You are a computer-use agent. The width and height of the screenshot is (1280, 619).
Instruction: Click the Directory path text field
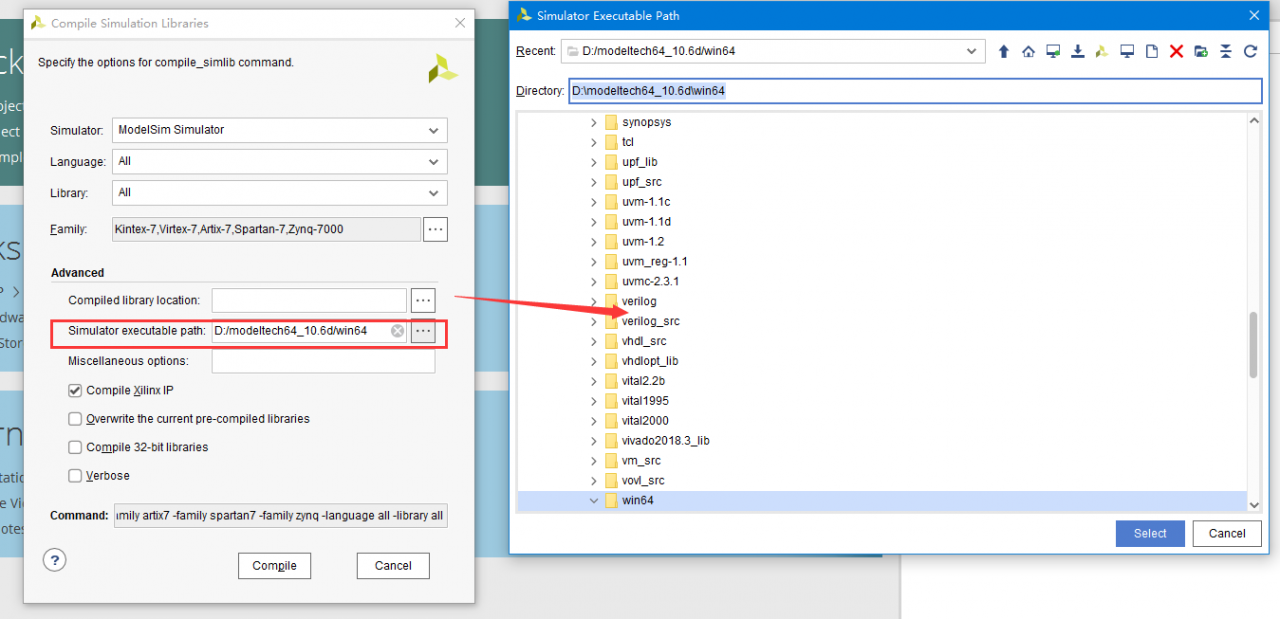coord(915,91)
